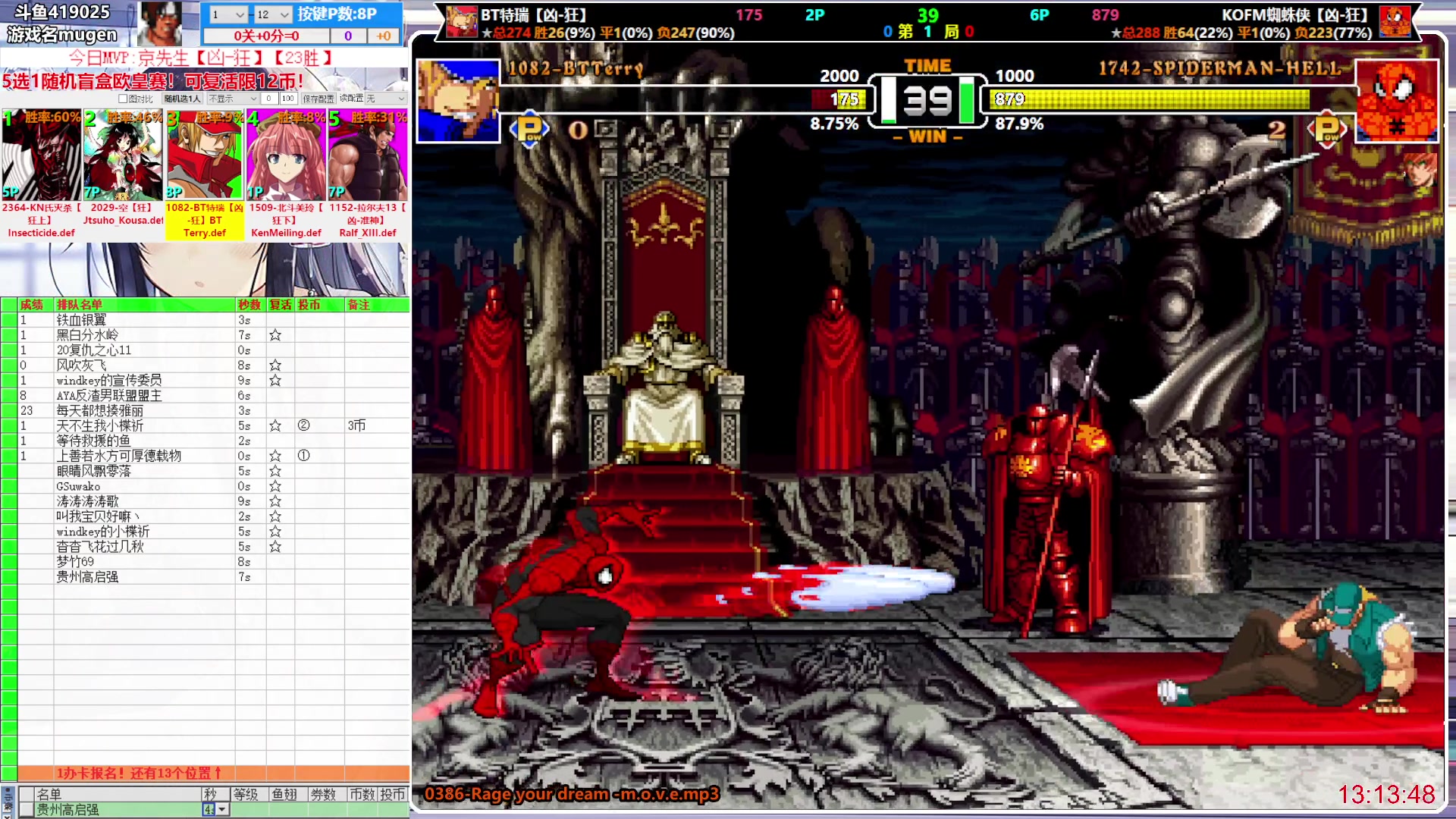The width and height of the screenshot is (1456, 819).
Task: Select queue row 等待救援的鱼
Action: click(x=213, y=441)
